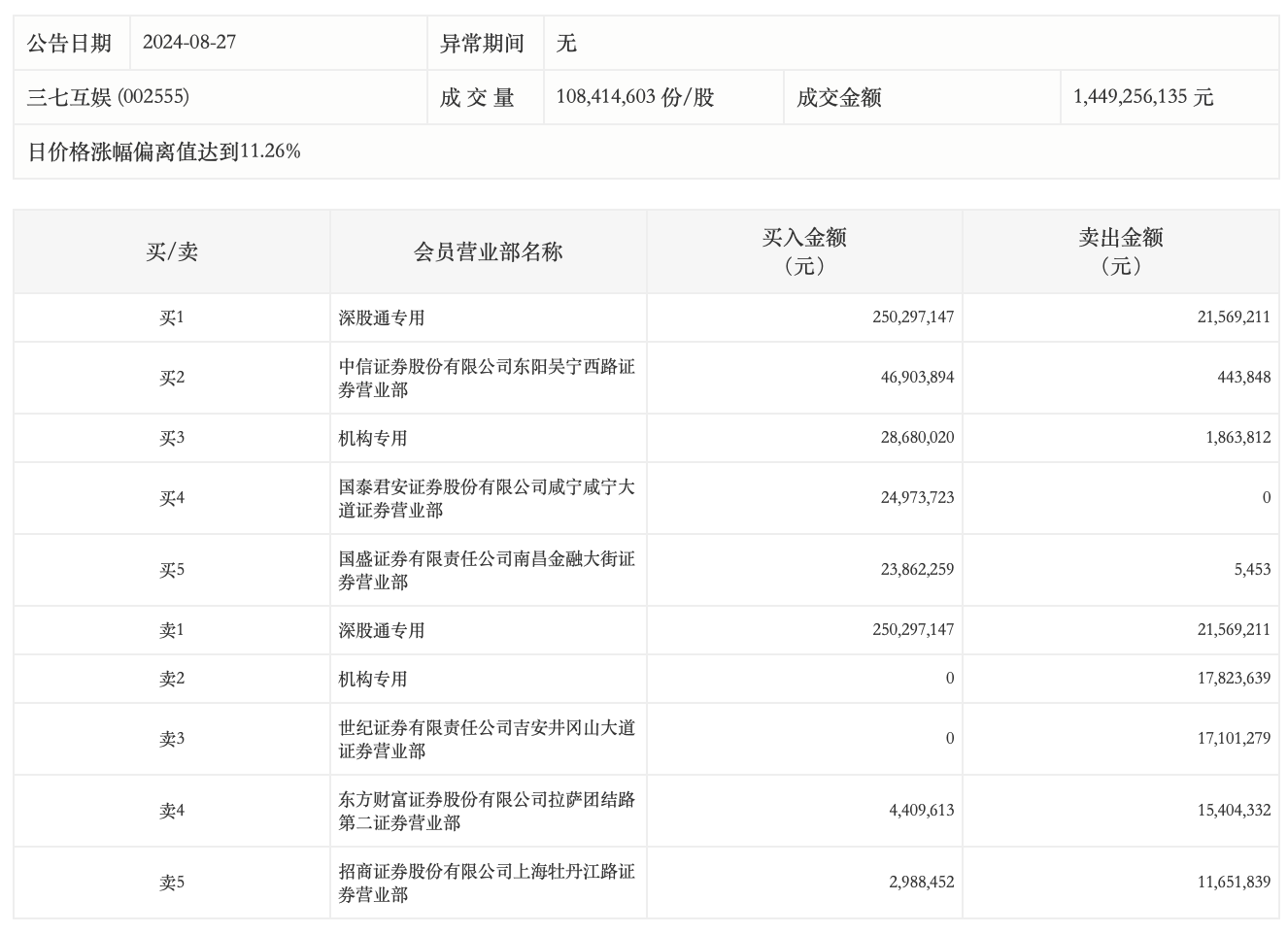Click the 买入金额 (元) column header
Image resolution: width=1288 pixels, height=934 pixels.
click(804, 252)
